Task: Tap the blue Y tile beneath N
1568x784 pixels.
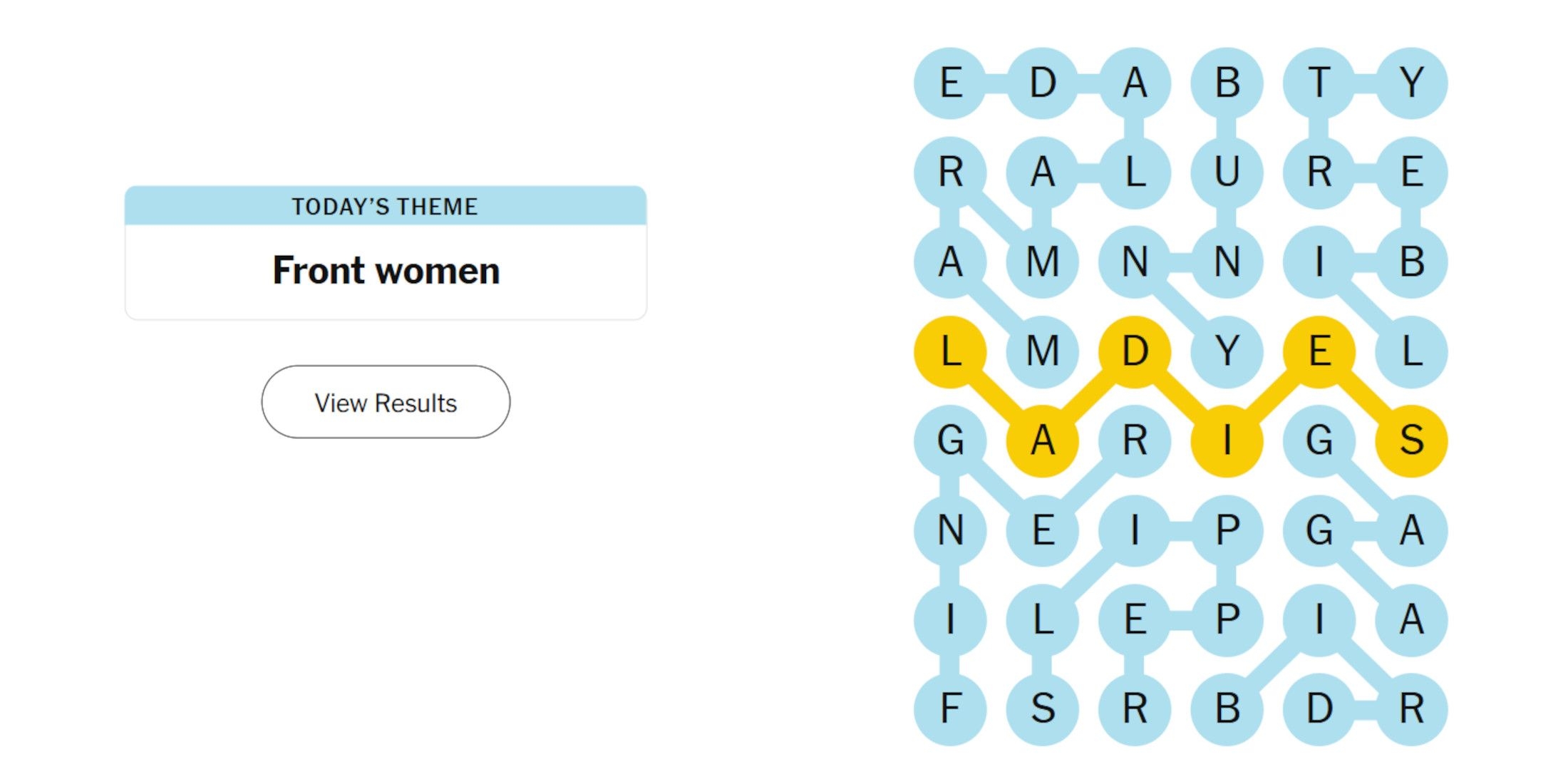Action: [1227, 351]
